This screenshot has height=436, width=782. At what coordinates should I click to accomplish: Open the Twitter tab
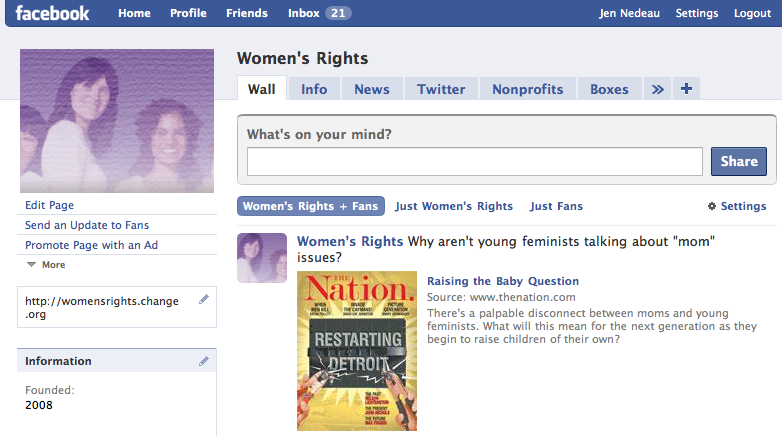441,89
